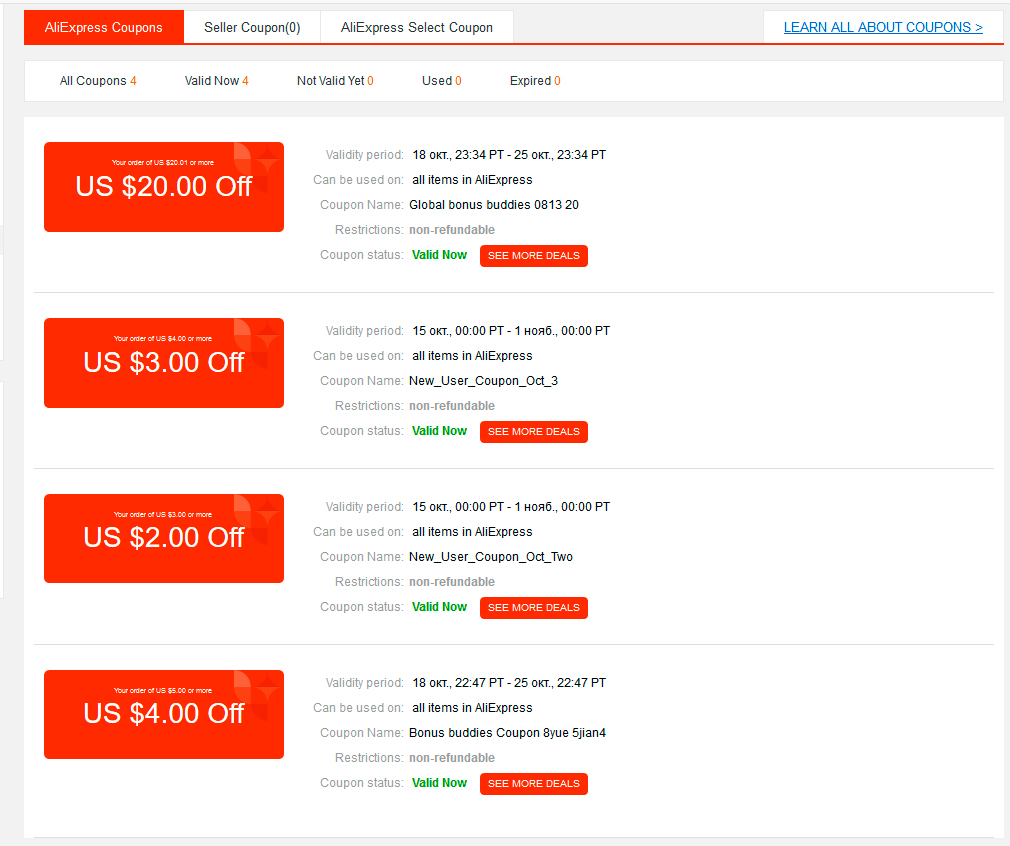Select the US $3.00 Off coupon card
The height and width of the screenshot is (846, 1010).
click(164, 363)
